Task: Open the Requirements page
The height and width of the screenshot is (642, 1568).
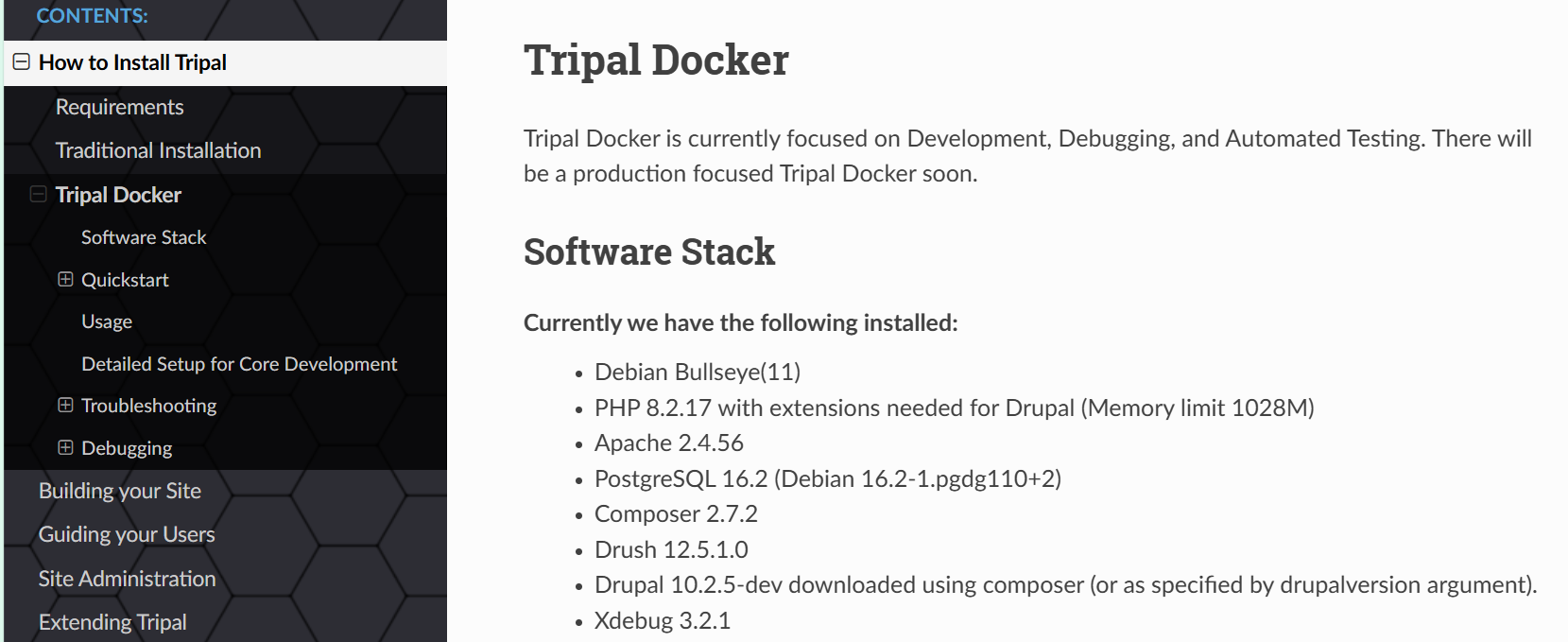Action: (119, 106)
